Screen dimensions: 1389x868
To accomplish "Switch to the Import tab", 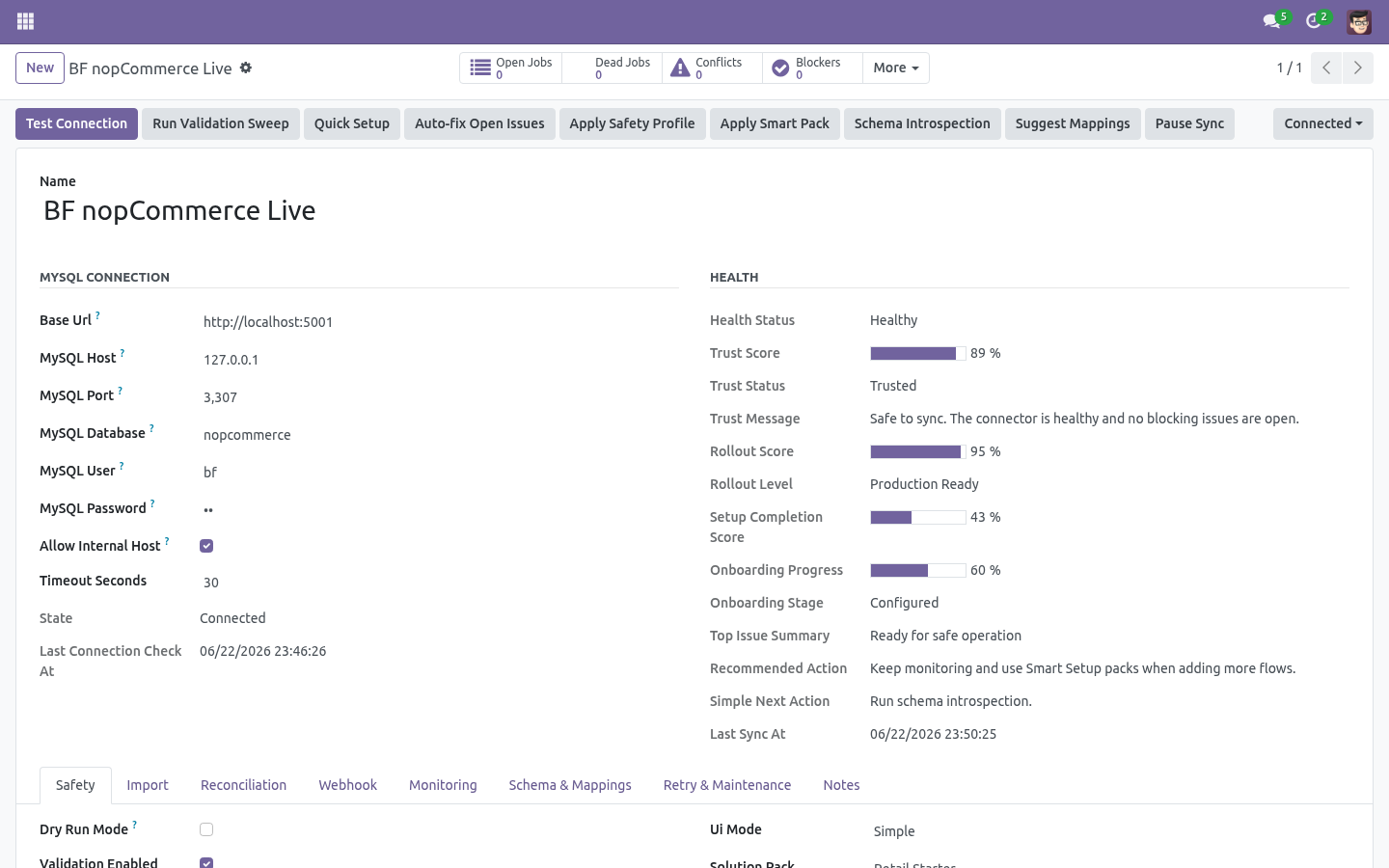I will (x=148, y=785).
